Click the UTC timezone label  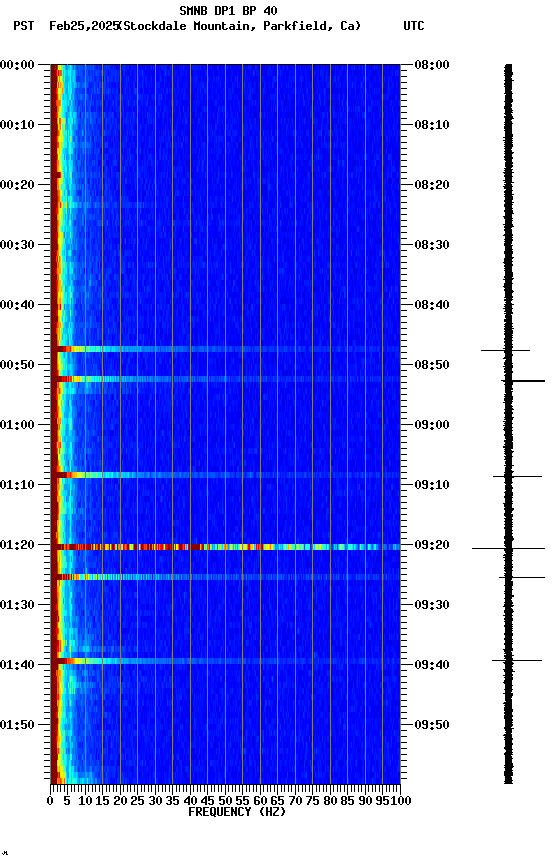click(414, 26)
